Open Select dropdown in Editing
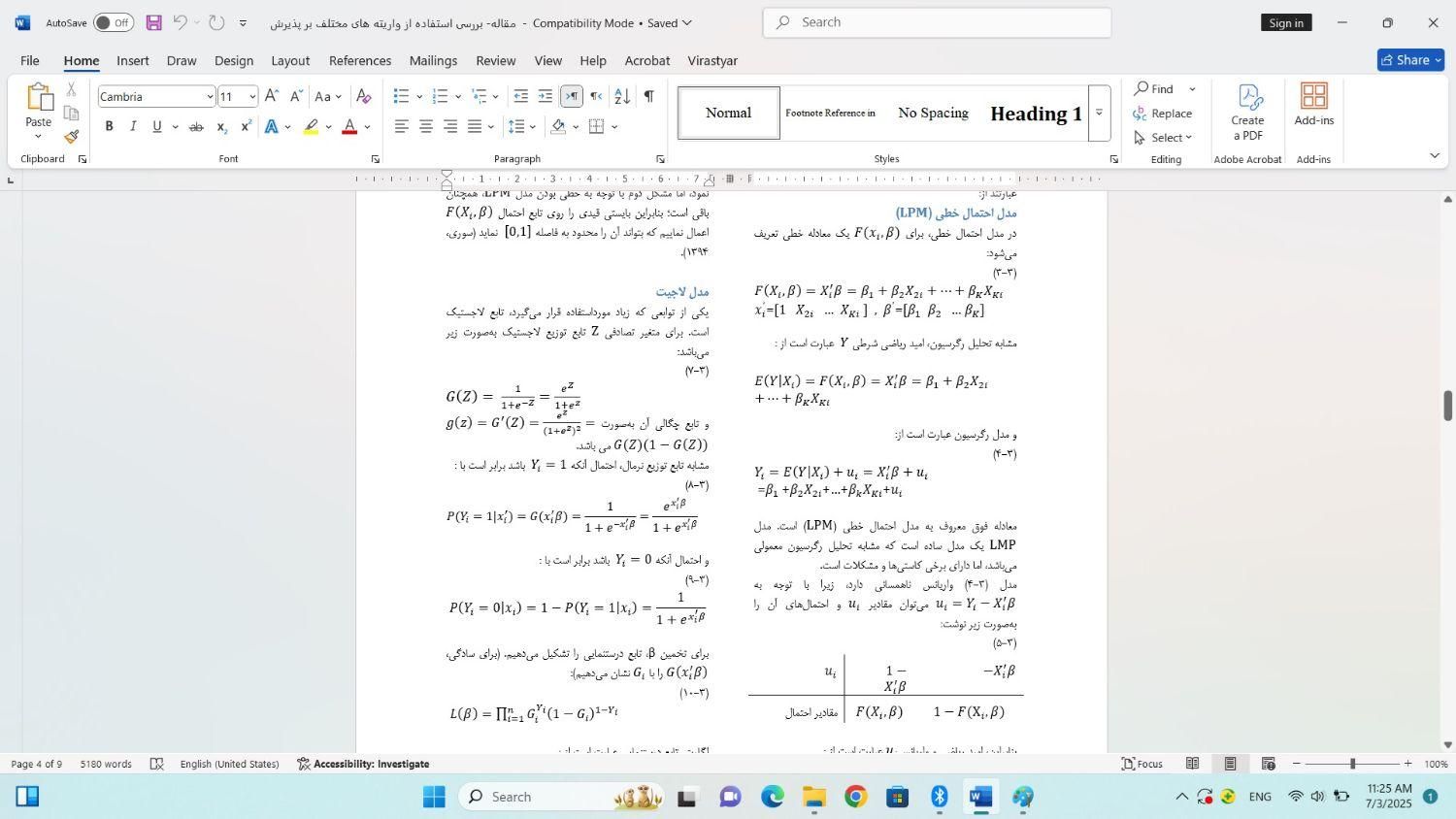This screenshot has width=1456, height=819. click(1162, 138)
